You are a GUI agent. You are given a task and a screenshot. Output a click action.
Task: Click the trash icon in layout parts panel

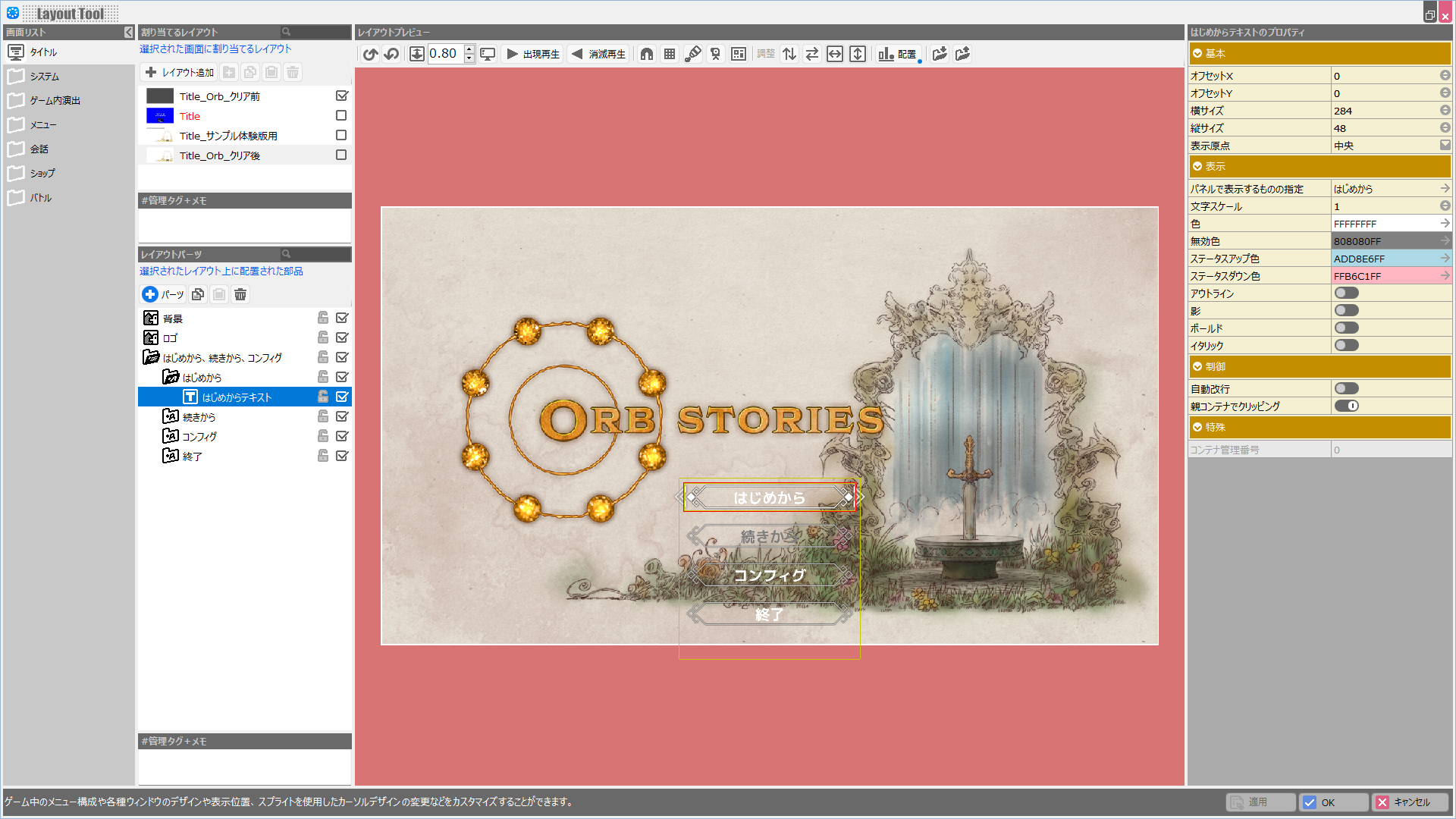(x=240, y=294)
